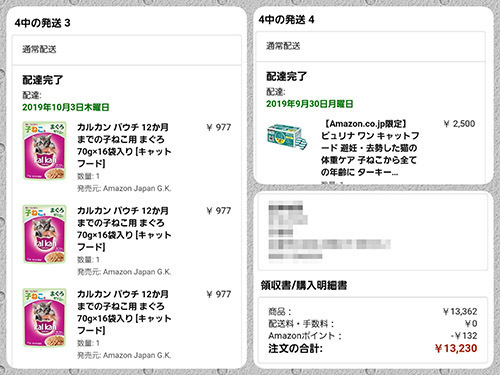
Task: Click the Purina One cat food box image
Action: pyautogui.click(x=287, y=136)
